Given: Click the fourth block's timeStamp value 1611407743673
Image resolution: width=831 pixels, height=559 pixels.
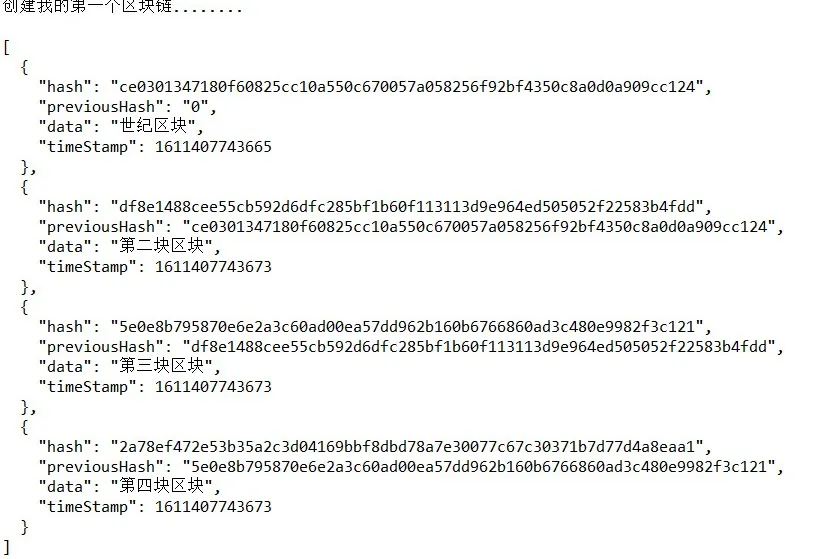Looking at the screenshot, I should pyautogui.click(x=213, y=507).
